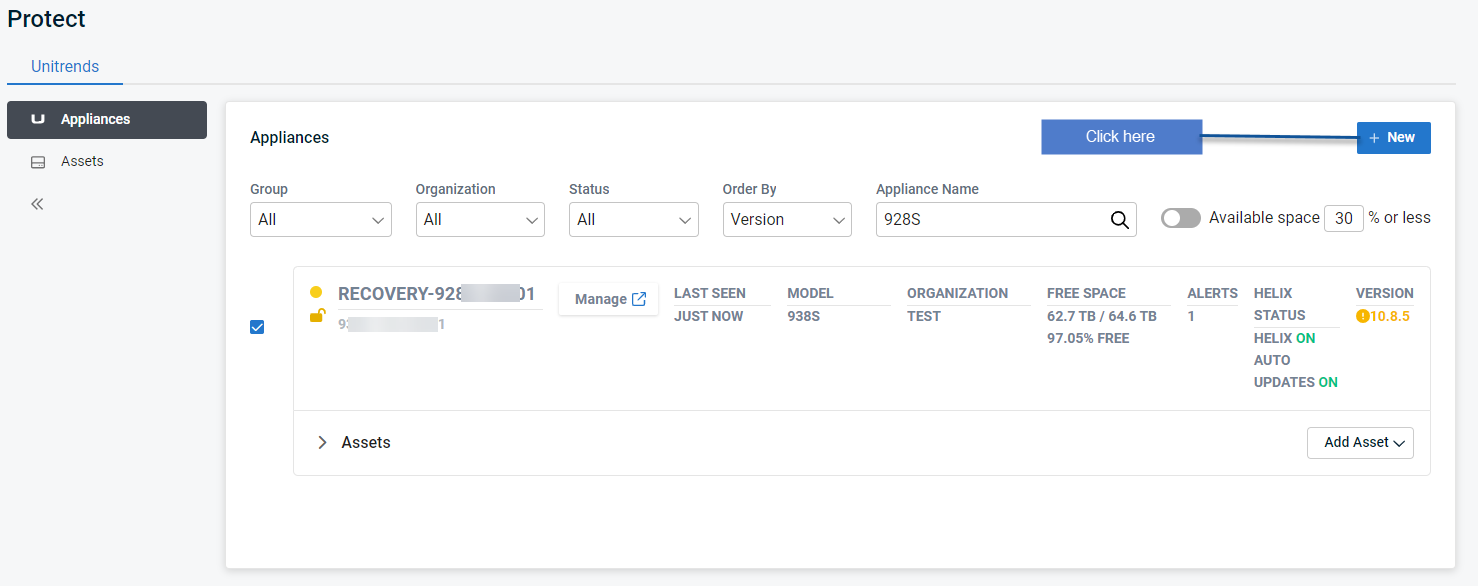Open the Status filter dropdown

[634, 220]
